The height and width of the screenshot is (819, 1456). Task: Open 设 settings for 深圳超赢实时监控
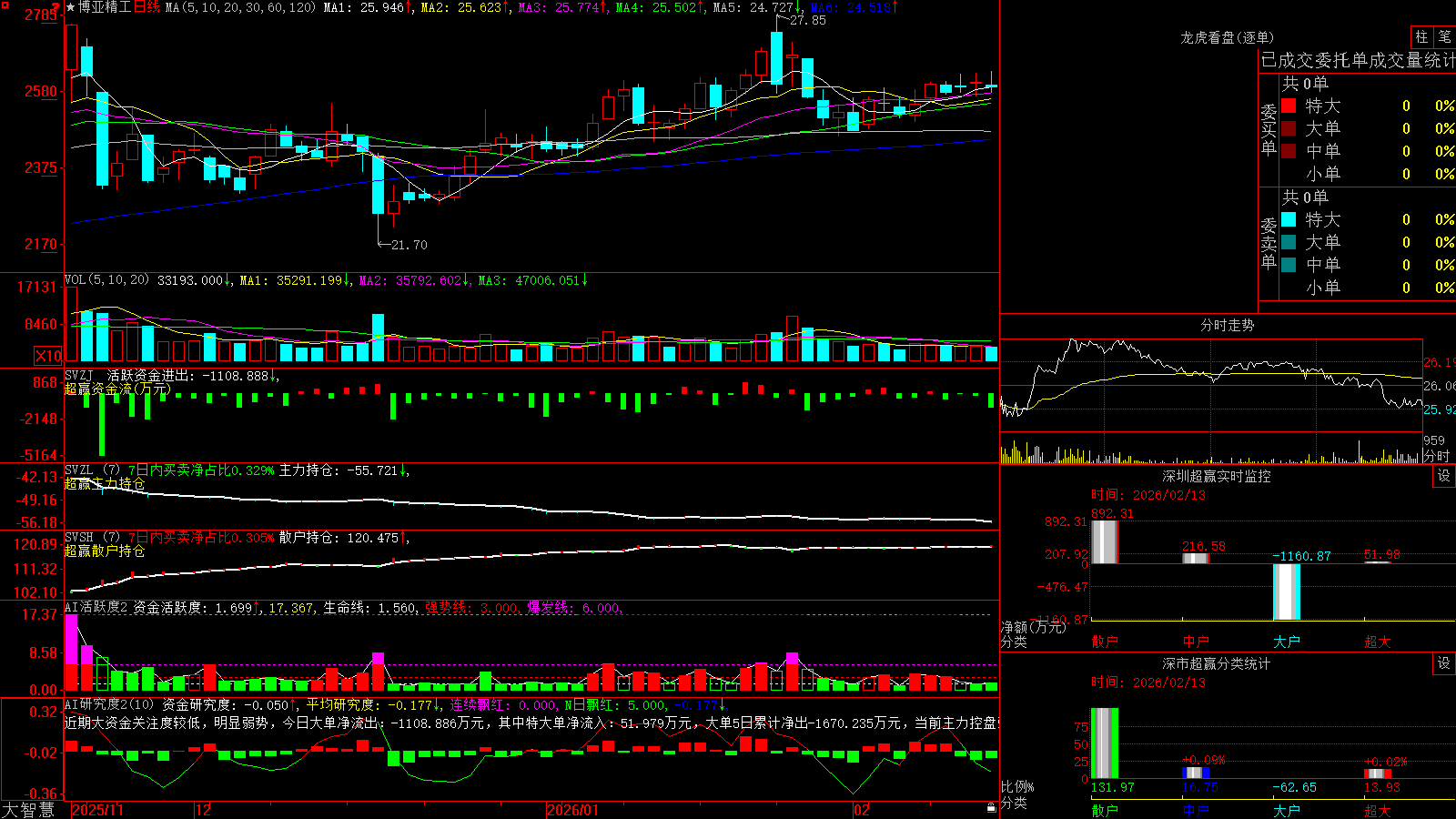tap(1444, 476)
